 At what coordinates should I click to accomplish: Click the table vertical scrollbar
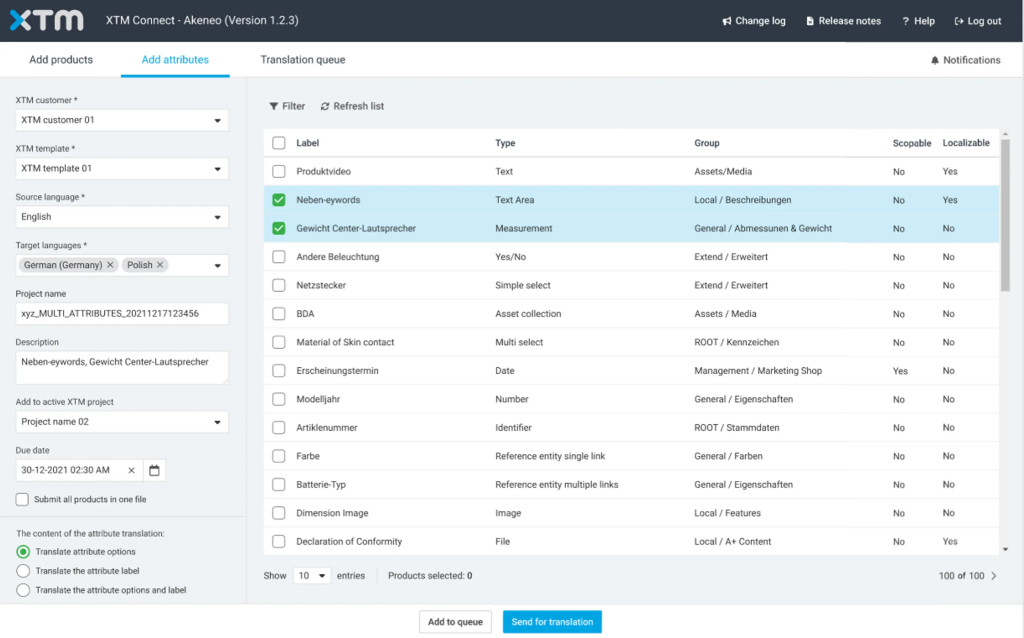coord(1005,215)
